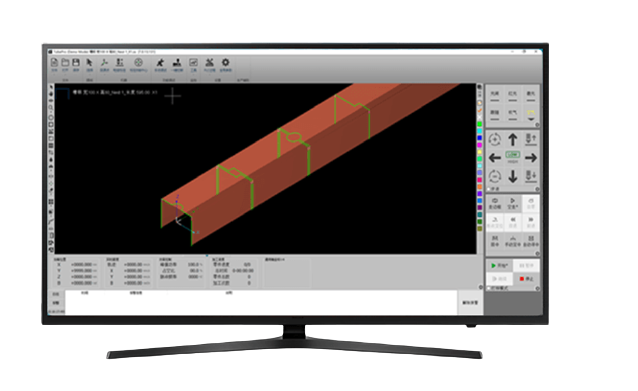The width and height of the screenshot is (638, 391).
Task: Open file using the folder icon
Action: pyautogui.click(x=65, y=63)
